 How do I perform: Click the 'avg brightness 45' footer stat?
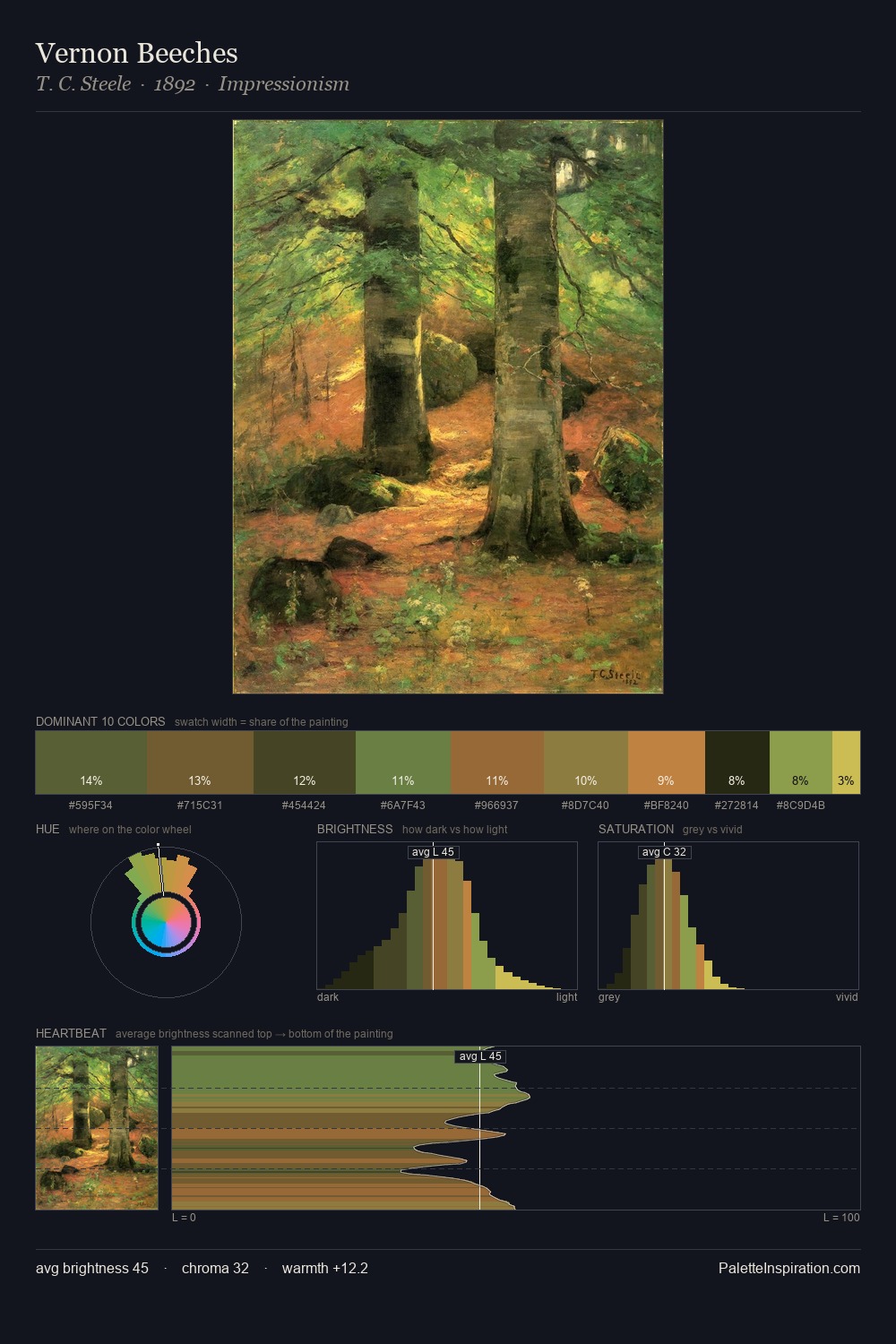tap(92, 1269)
